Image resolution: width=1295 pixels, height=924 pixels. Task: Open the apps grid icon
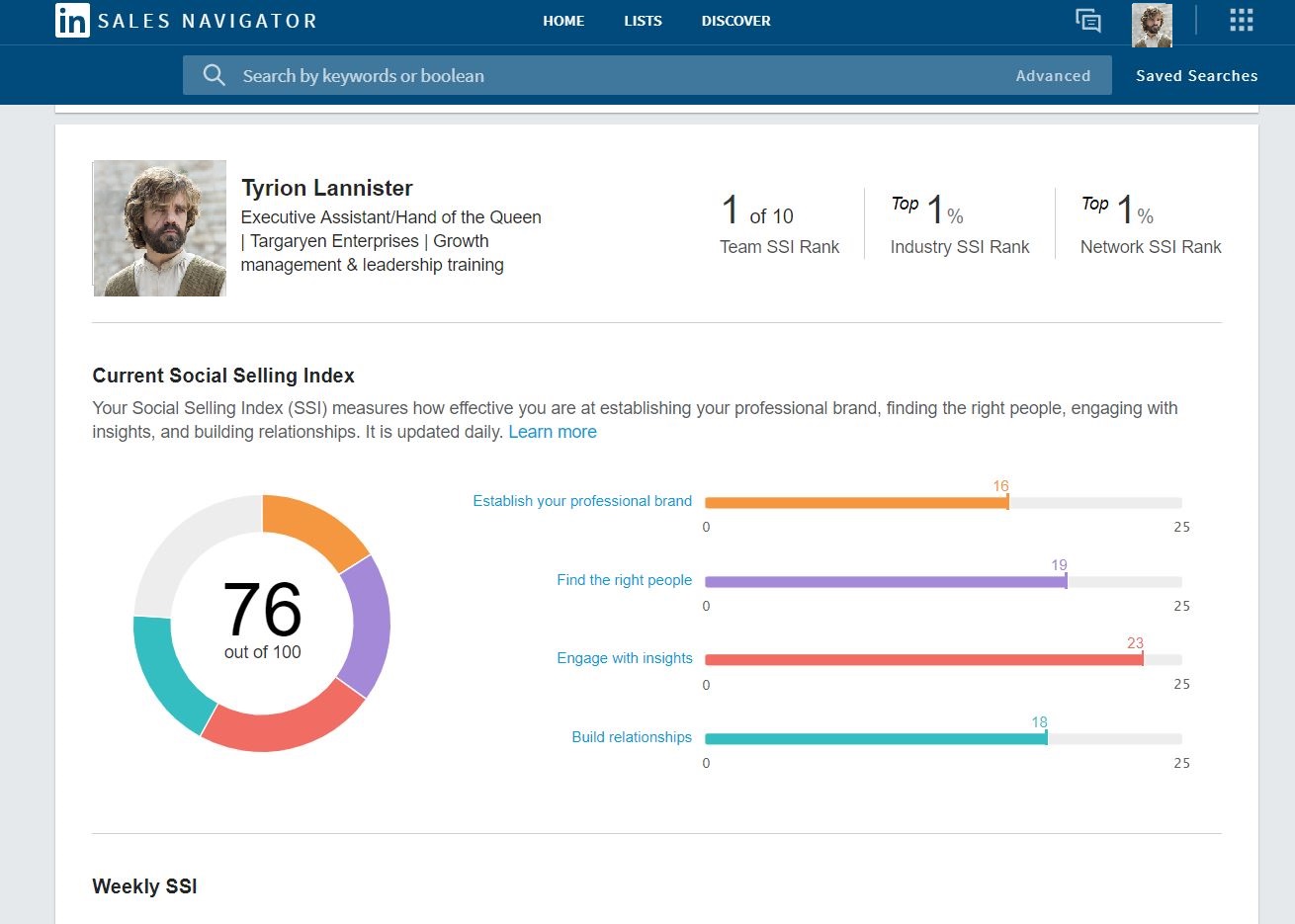click(x=1242, y=21)
